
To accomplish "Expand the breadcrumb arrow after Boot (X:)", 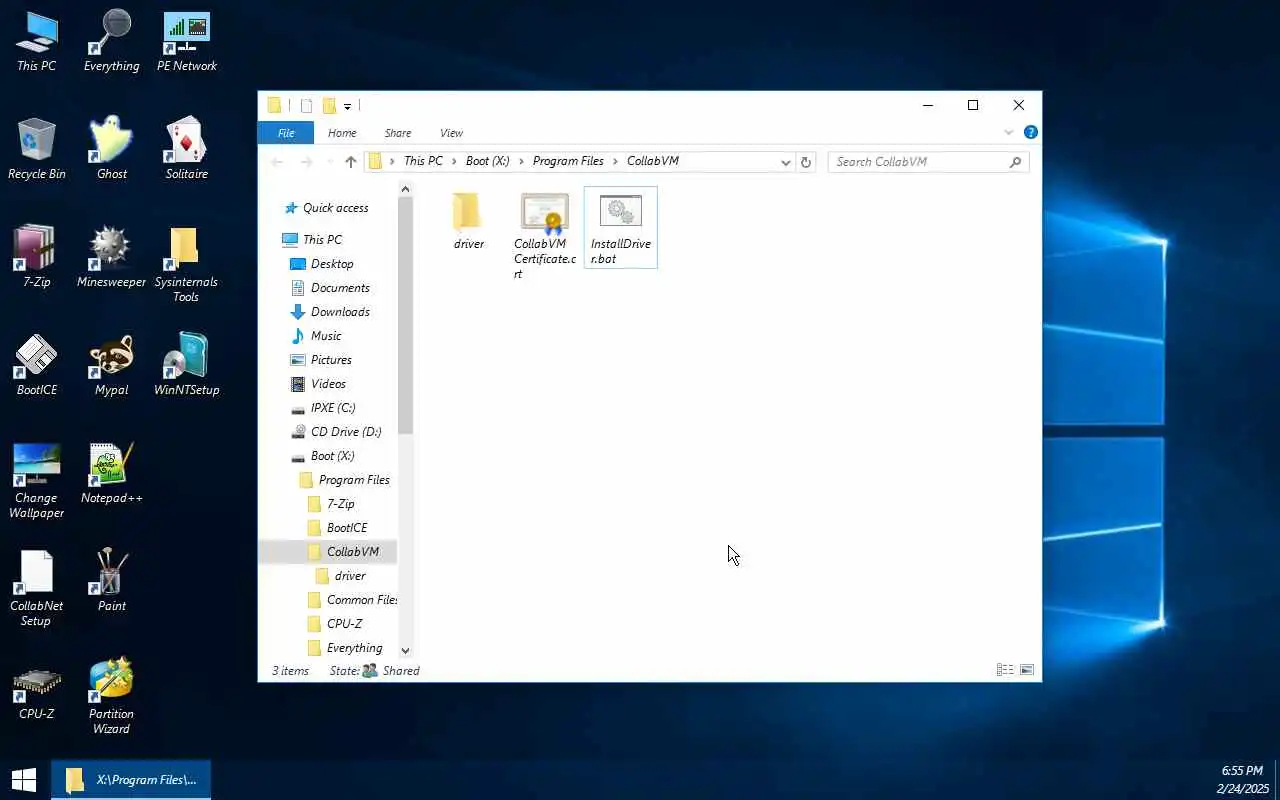I will coord(521,161).
